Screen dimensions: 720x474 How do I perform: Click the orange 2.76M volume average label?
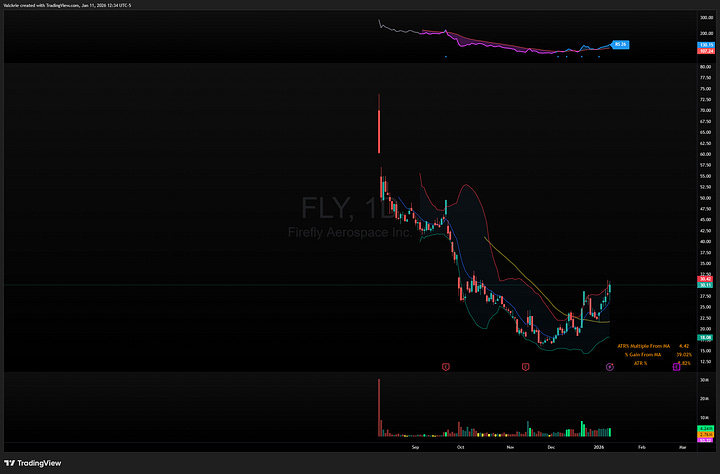click(x=706, y=434)
